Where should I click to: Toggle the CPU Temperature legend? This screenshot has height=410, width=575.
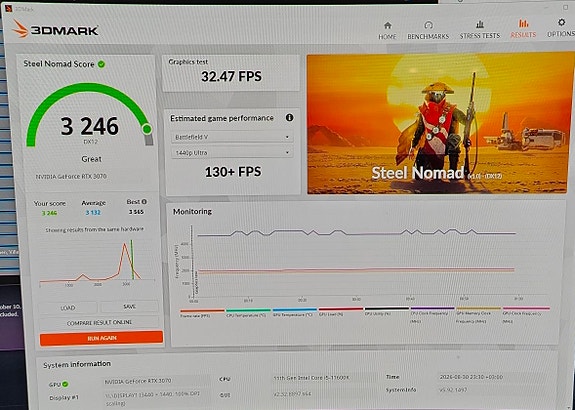pyautogui.click(x=248, y=312)
